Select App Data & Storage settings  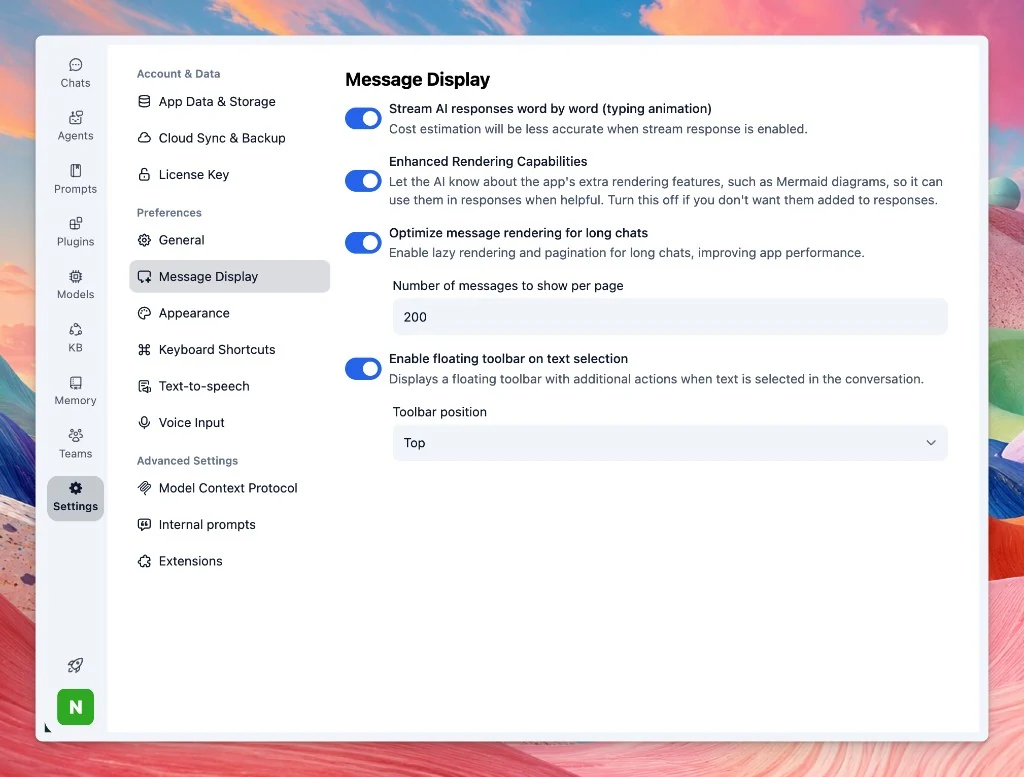pos(229,101)
